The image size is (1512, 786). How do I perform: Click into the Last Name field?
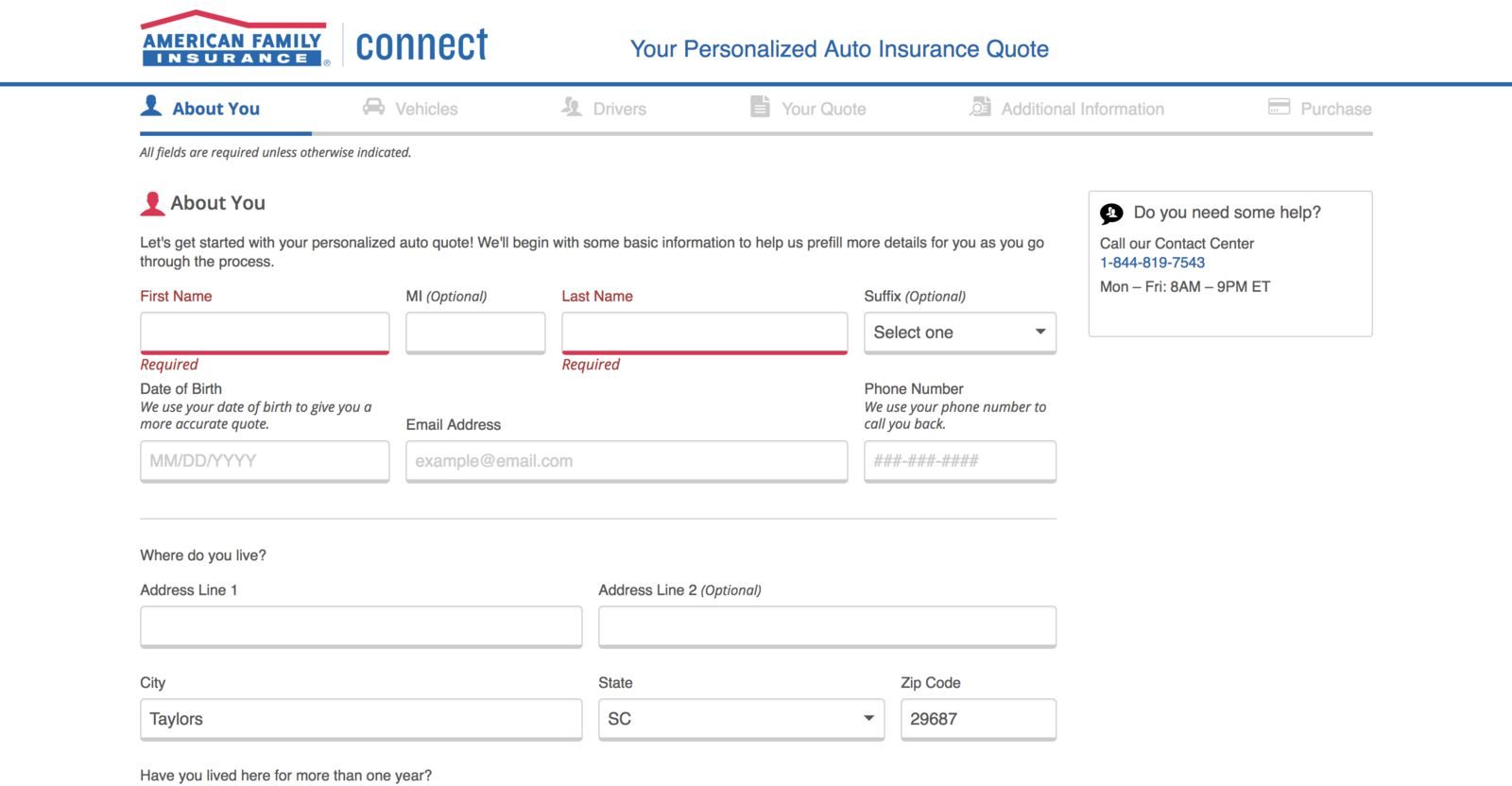(x=704, y=333)
